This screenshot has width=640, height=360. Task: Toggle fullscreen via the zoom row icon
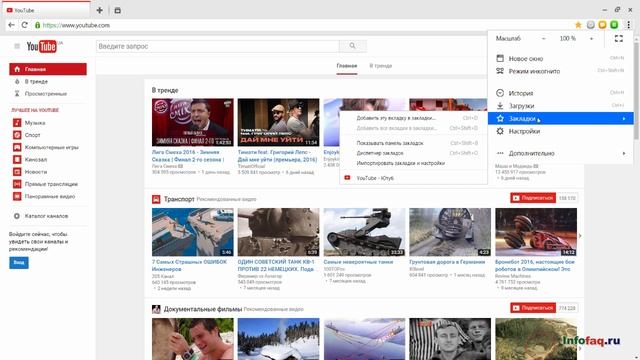(x=619, y=38)
